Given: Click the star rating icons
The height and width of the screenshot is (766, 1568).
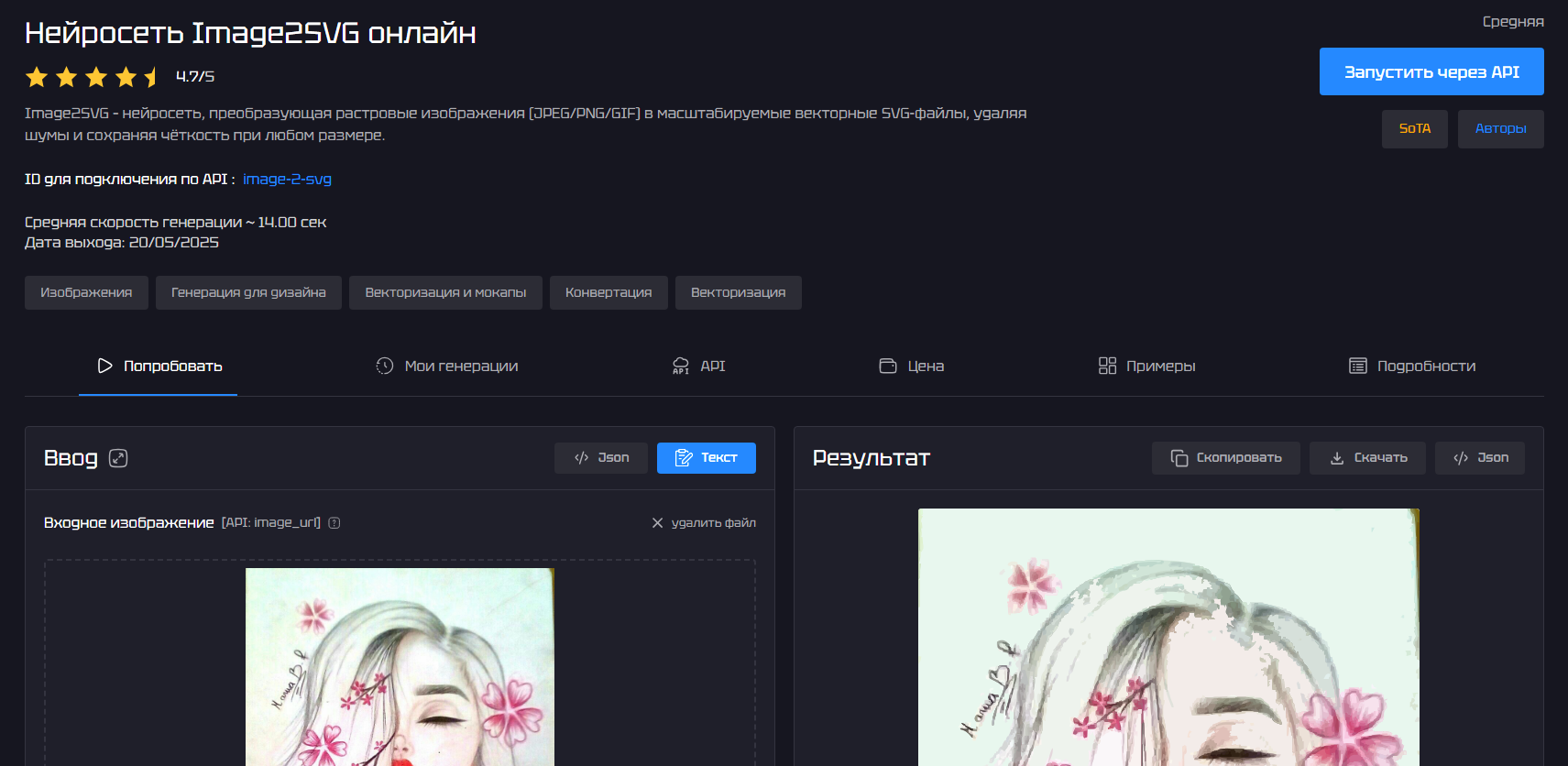Looking at the screenshot, I should point(93,77).
